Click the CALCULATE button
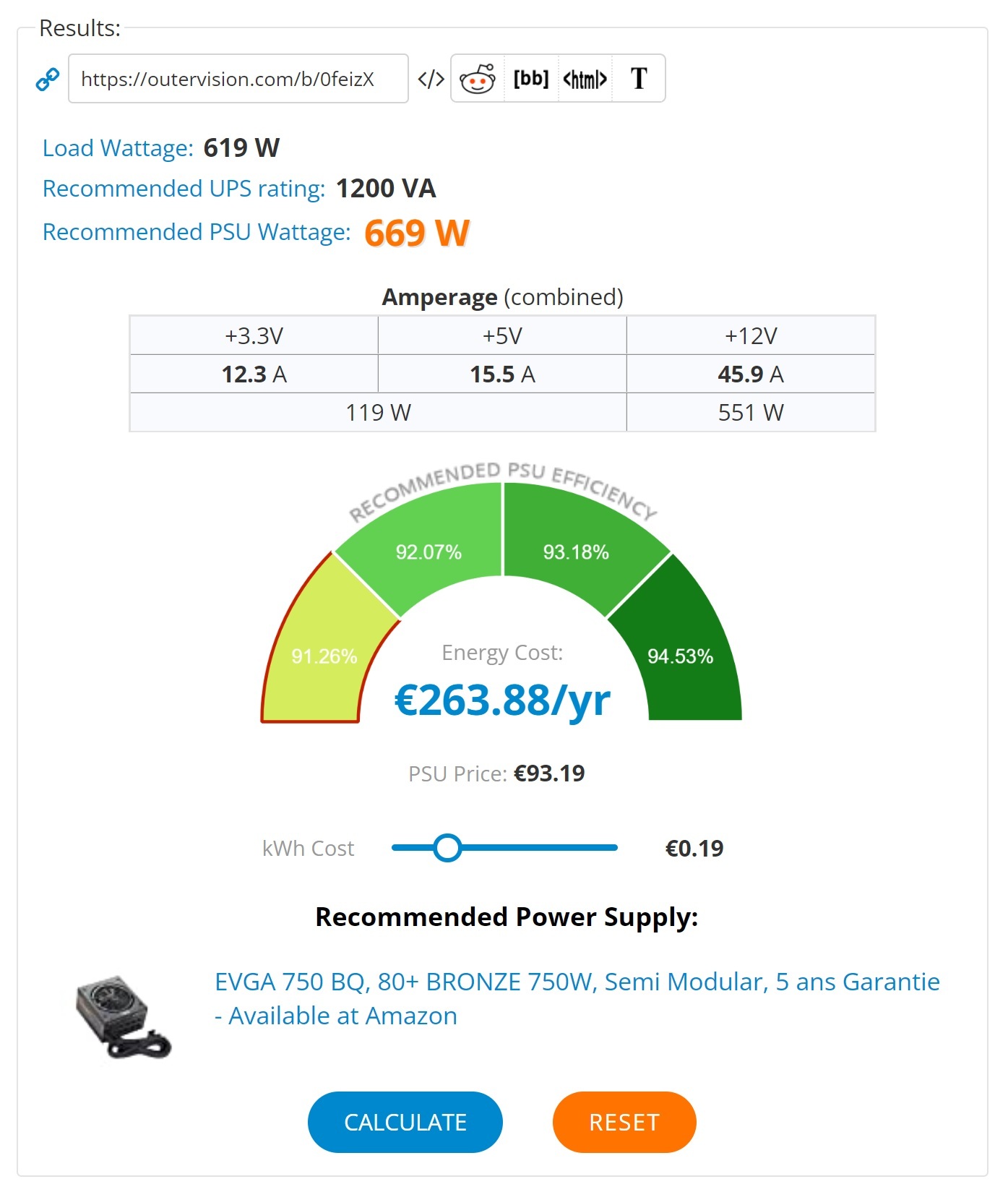This screenshot has height=1192, width=1008. click(x=405, y=1122)
